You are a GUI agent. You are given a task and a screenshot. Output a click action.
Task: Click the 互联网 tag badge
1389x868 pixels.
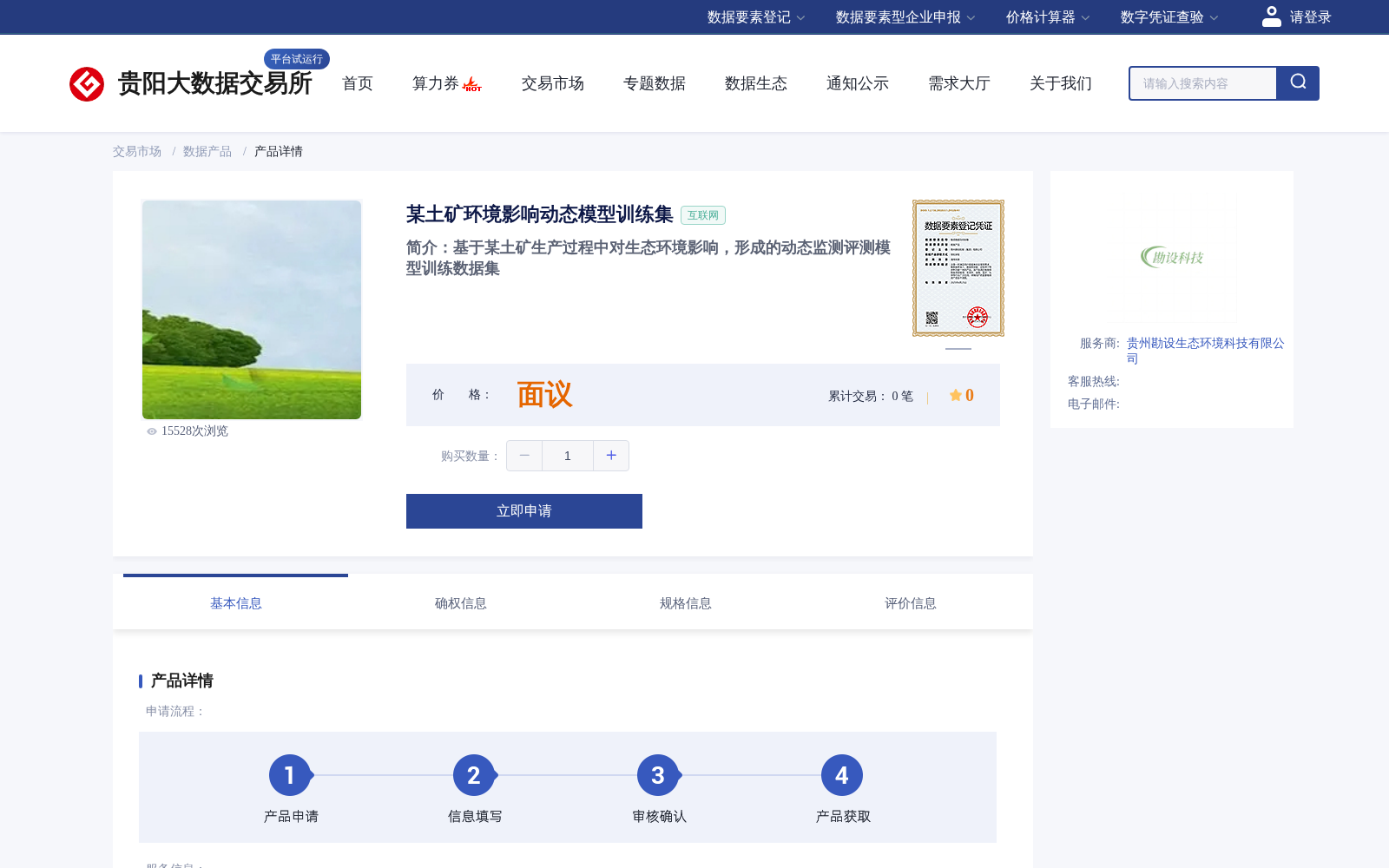coord(703,215)
